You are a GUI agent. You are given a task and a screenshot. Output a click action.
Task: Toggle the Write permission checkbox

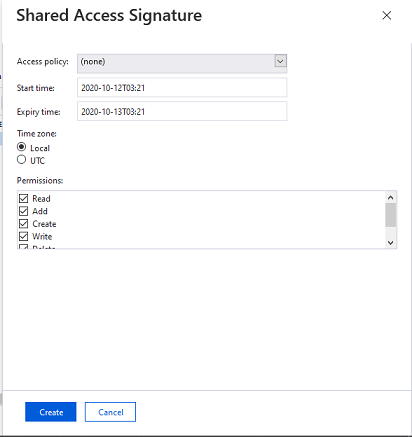point(24,236)
